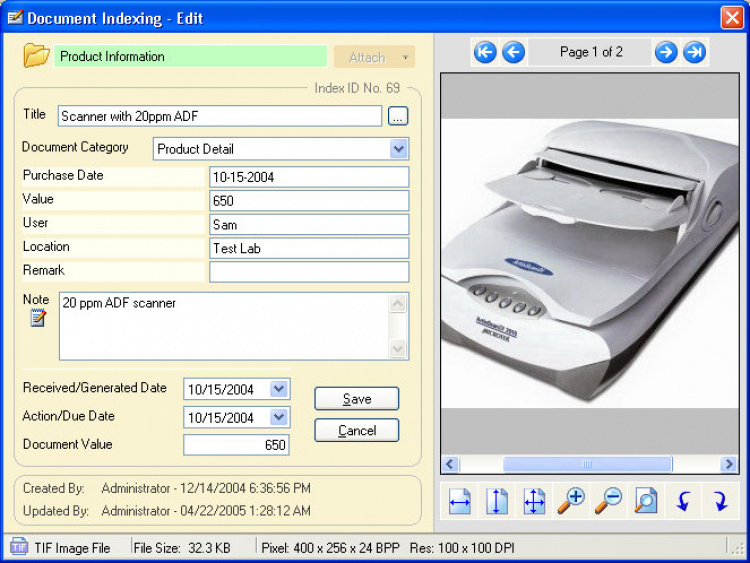Image resolution: width=750 pixels, height=563 pixels.
Task: Open note editor icon under Note
Action: tap(38, 318)
